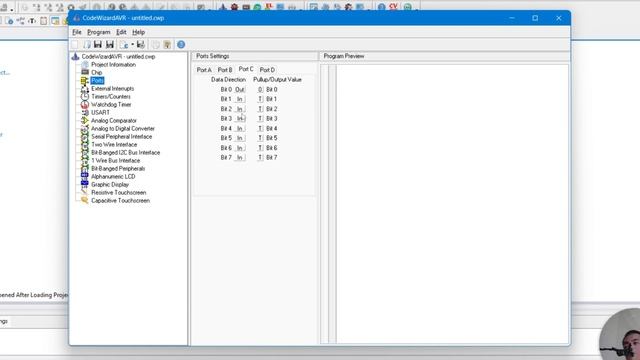
Task: Toggle Bit 4 pullup T button
Action: (x=260, y=128)
